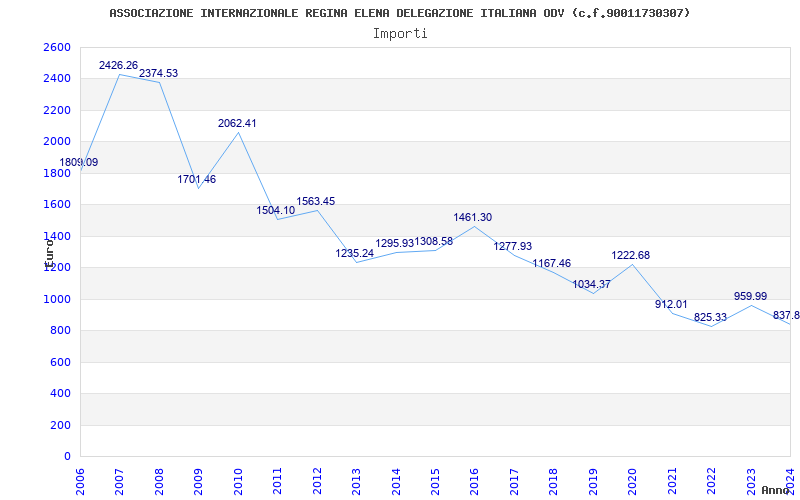
Task: Click the 2013 x-axis year label
Action: coord(356,482)
